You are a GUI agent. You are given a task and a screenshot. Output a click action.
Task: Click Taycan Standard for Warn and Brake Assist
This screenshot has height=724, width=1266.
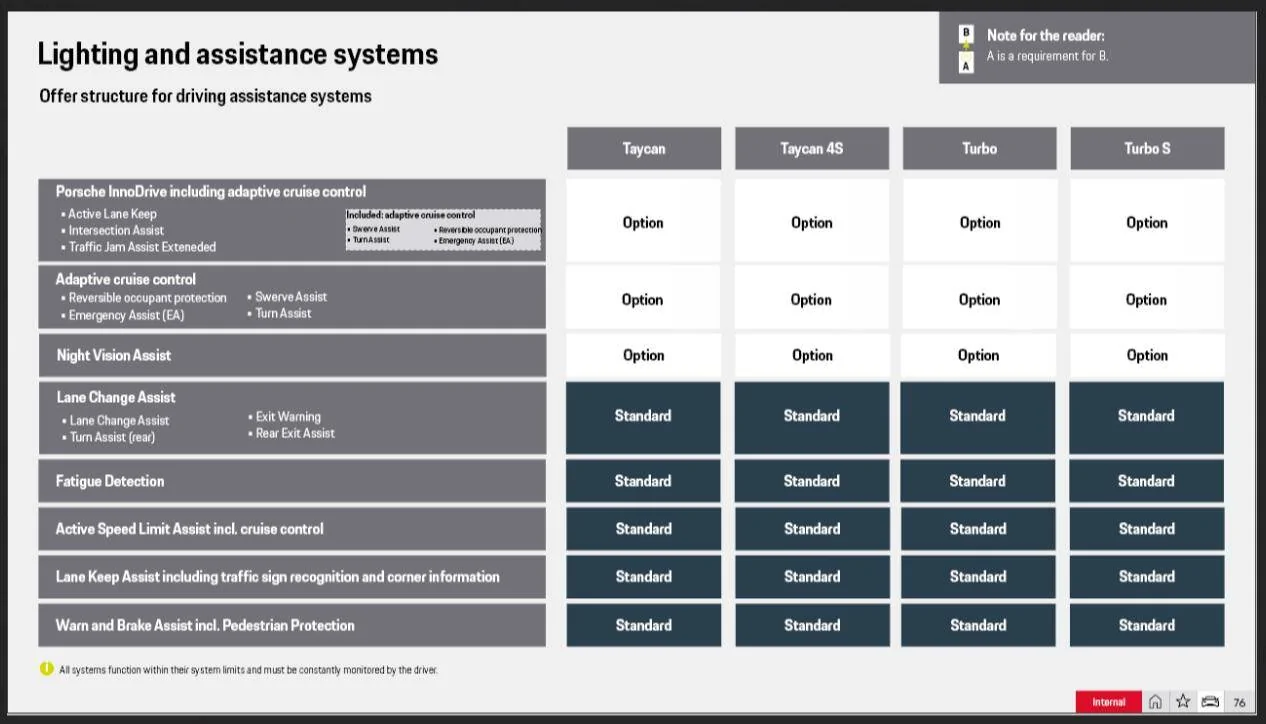tap(644, 625)
